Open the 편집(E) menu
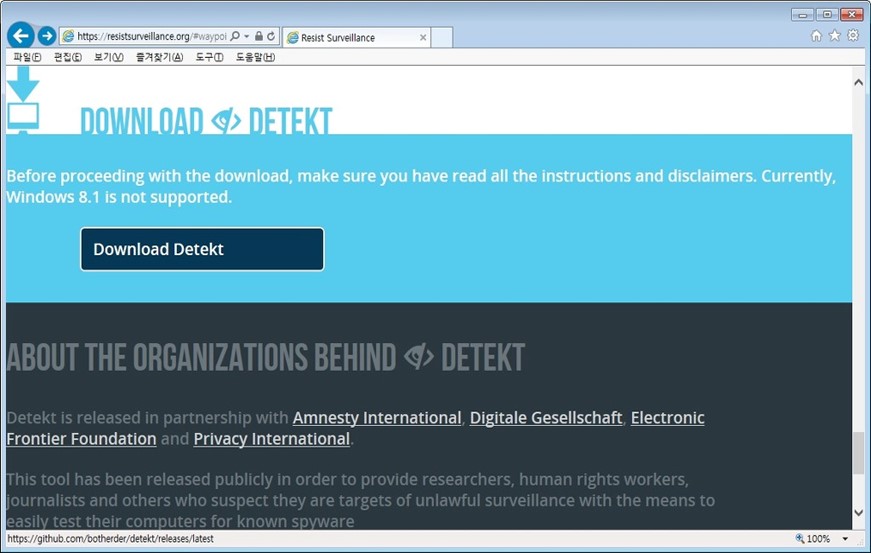Screen dimensions: 871x553 (x=68, y=57)
